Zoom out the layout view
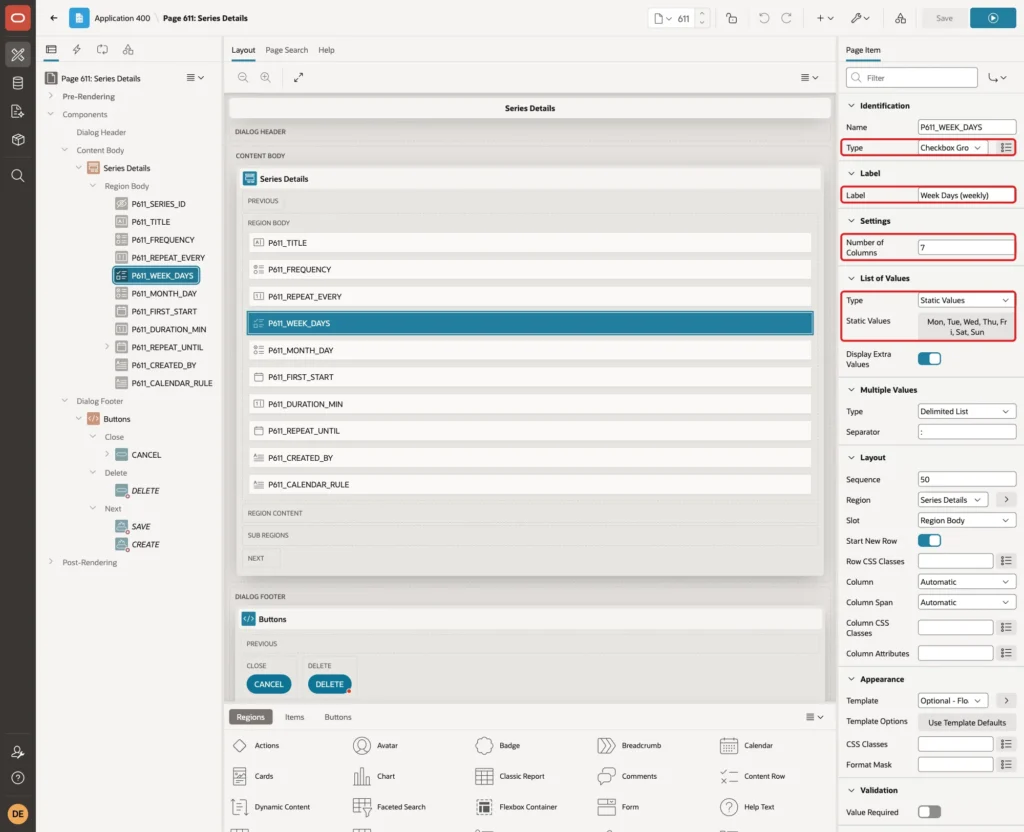 pyautogui.click(x=243, y=77)
